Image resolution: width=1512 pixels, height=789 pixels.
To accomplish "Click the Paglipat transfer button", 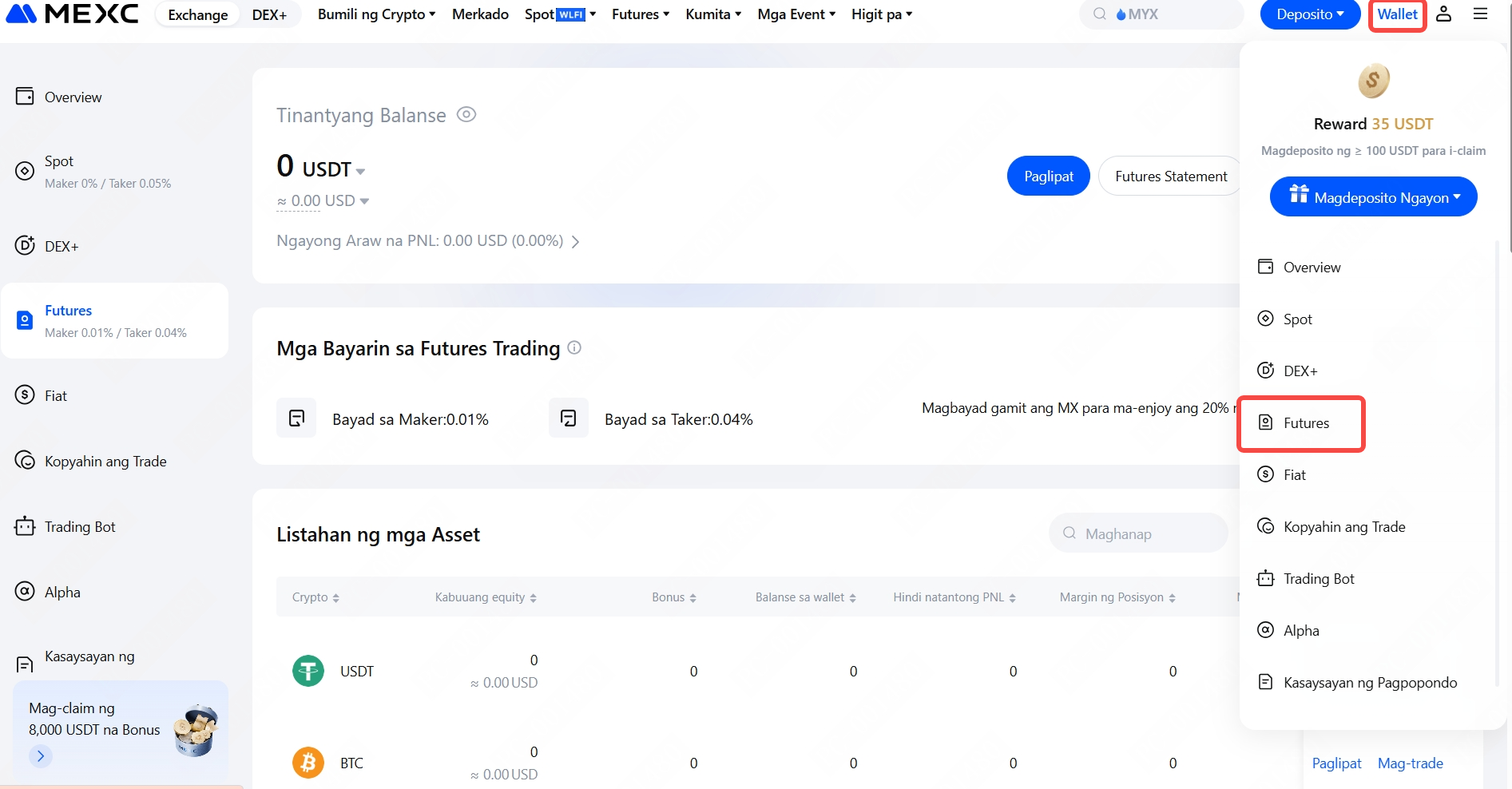I will pos(1048,176).
